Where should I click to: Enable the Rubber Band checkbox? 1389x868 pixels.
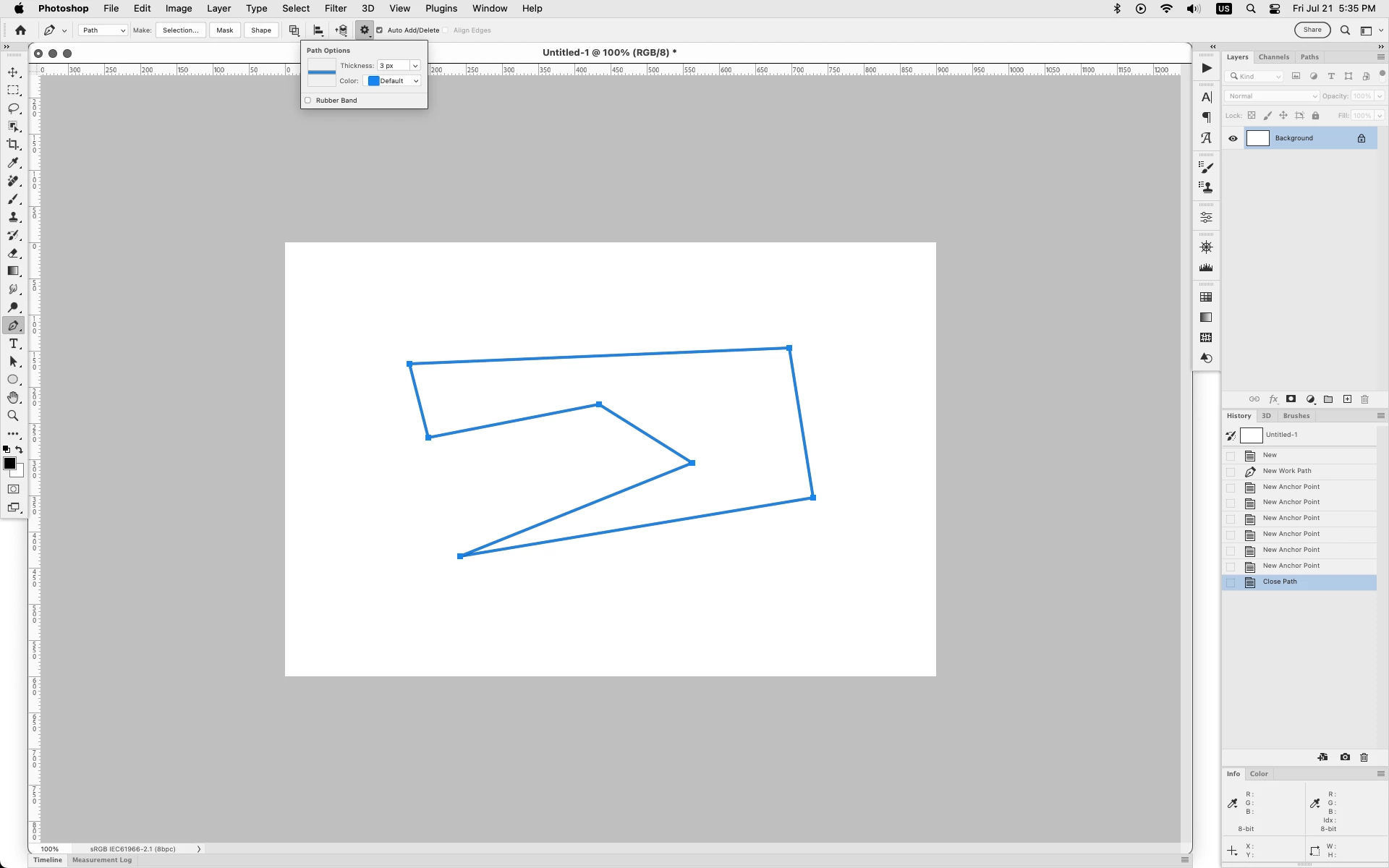tap(308, 101)
